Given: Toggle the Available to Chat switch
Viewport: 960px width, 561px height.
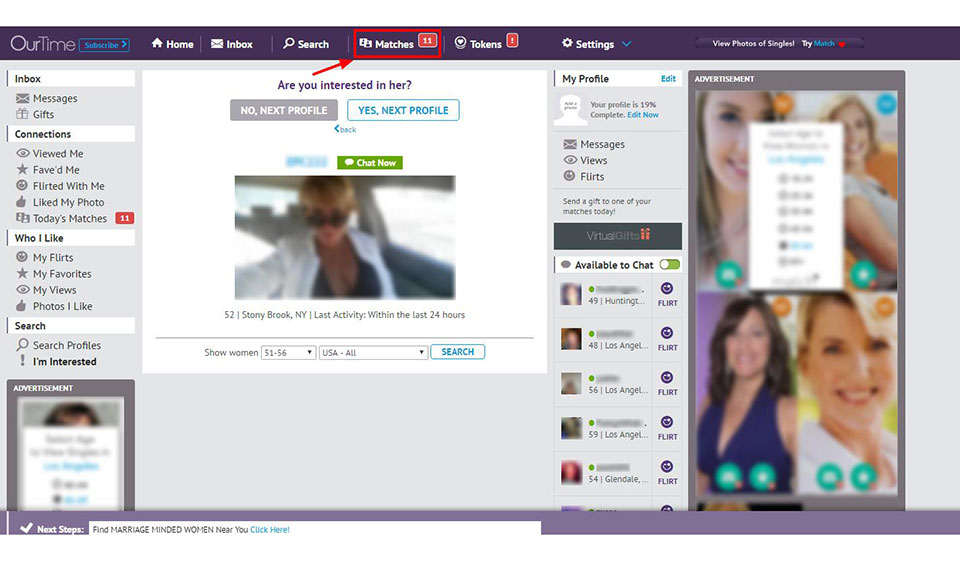Looking at the screenshot, I should [669, 265].
